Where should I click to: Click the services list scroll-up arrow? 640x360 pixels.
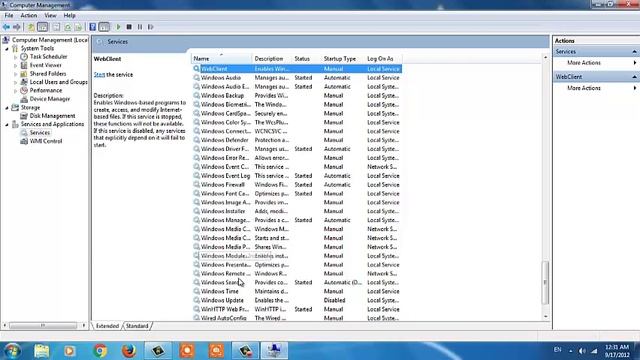545,58
